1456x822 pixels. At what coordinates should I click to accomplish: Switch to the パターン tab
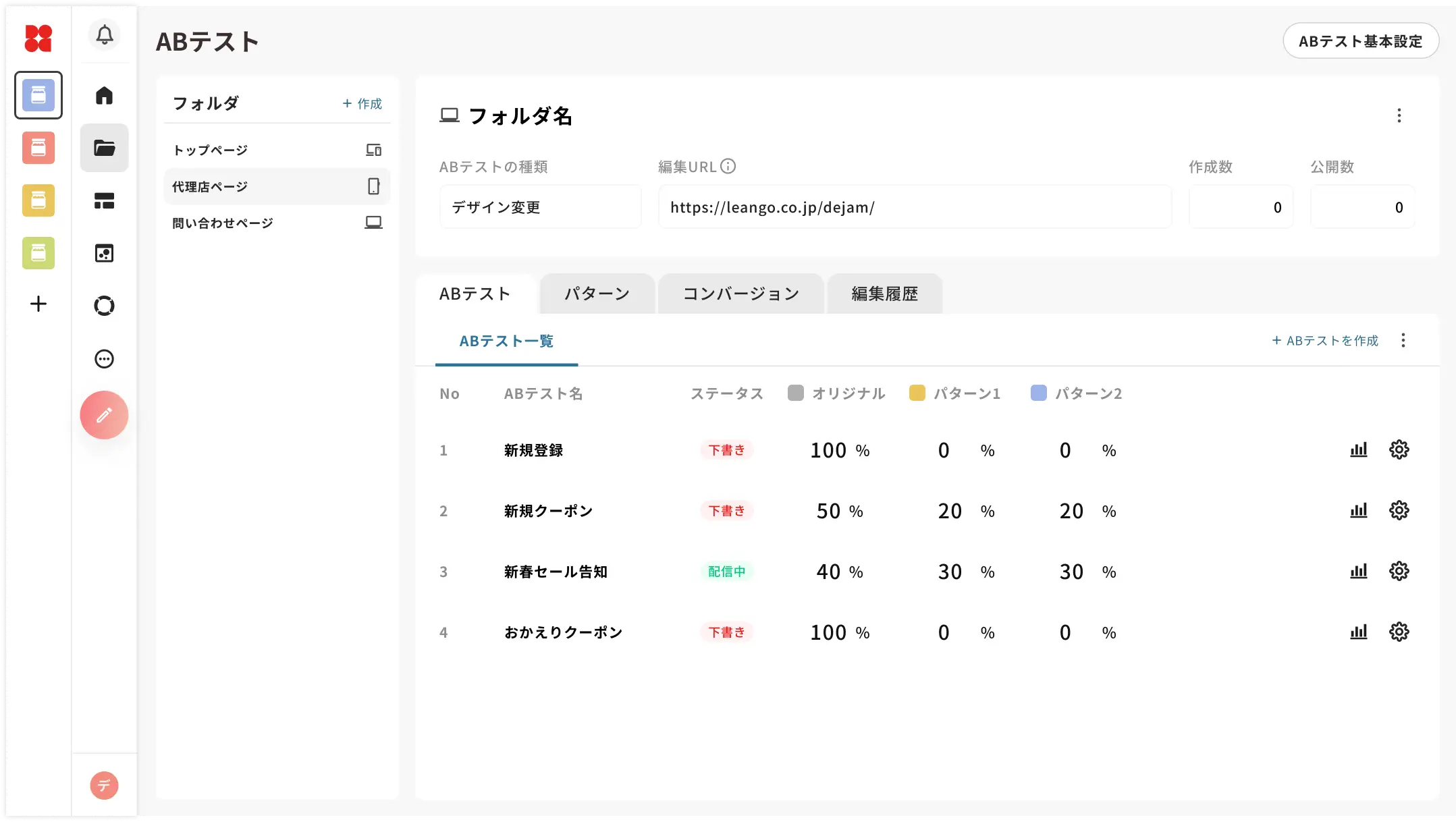(x=597, y=294)
